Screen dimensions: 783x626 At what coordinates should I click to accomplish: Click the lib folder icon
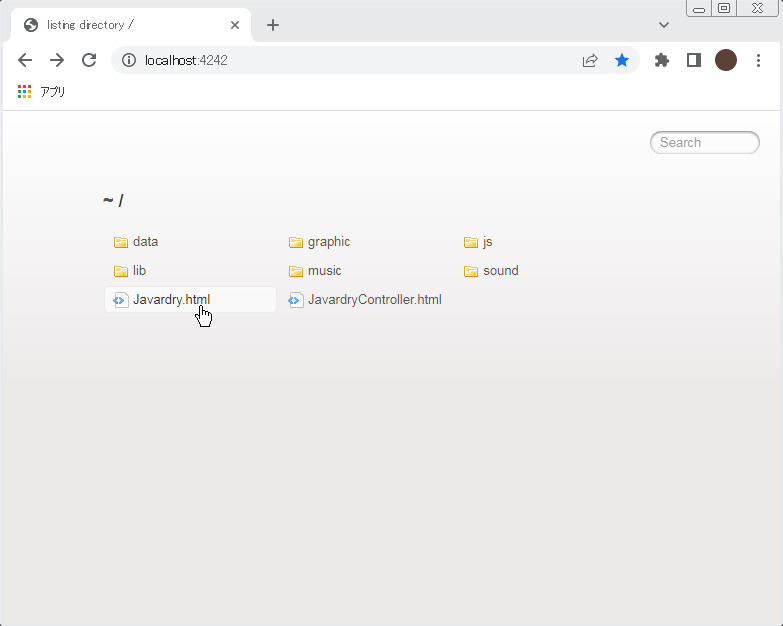pyautogui.click(x=121, y=271)
